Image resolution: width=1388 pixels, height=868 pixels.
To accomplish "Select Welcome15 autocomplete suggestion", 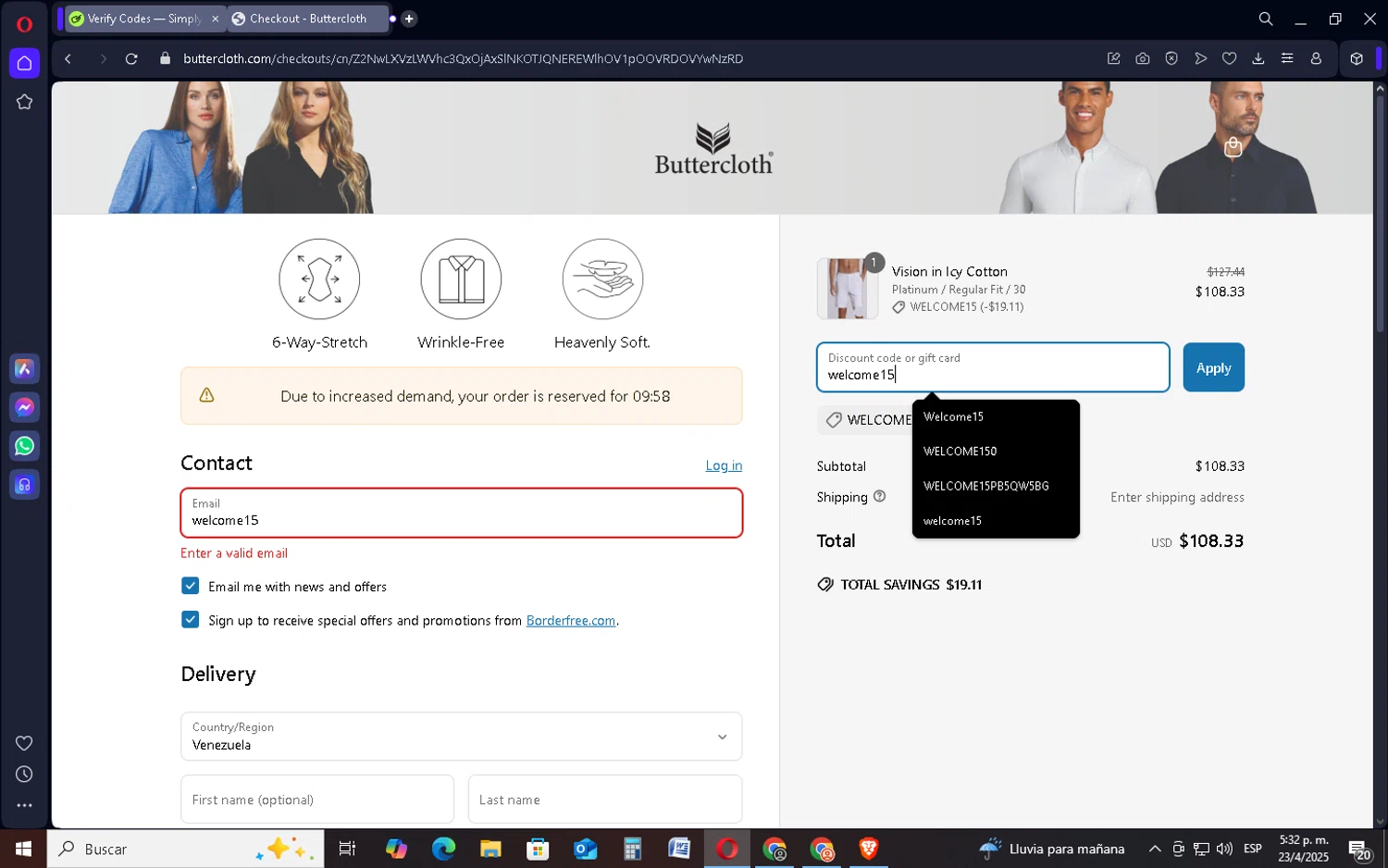I will pos(996,417).
